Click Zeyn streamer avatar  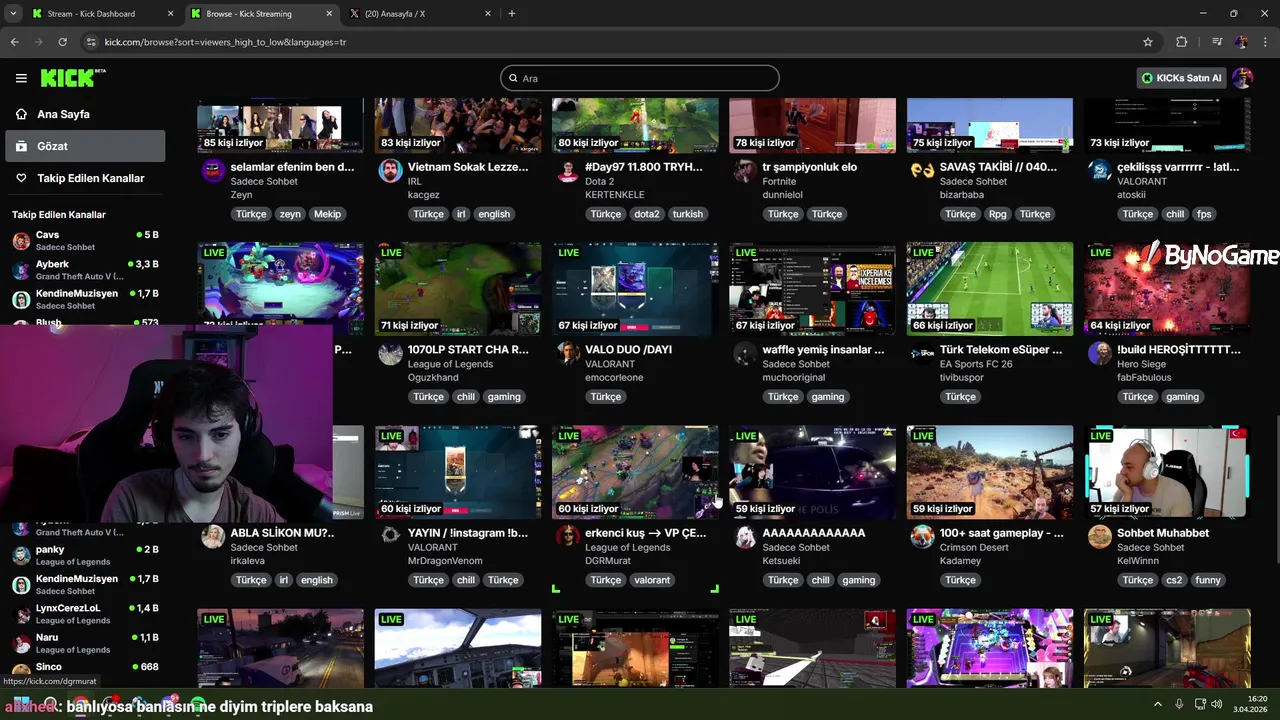click(213, 170)
